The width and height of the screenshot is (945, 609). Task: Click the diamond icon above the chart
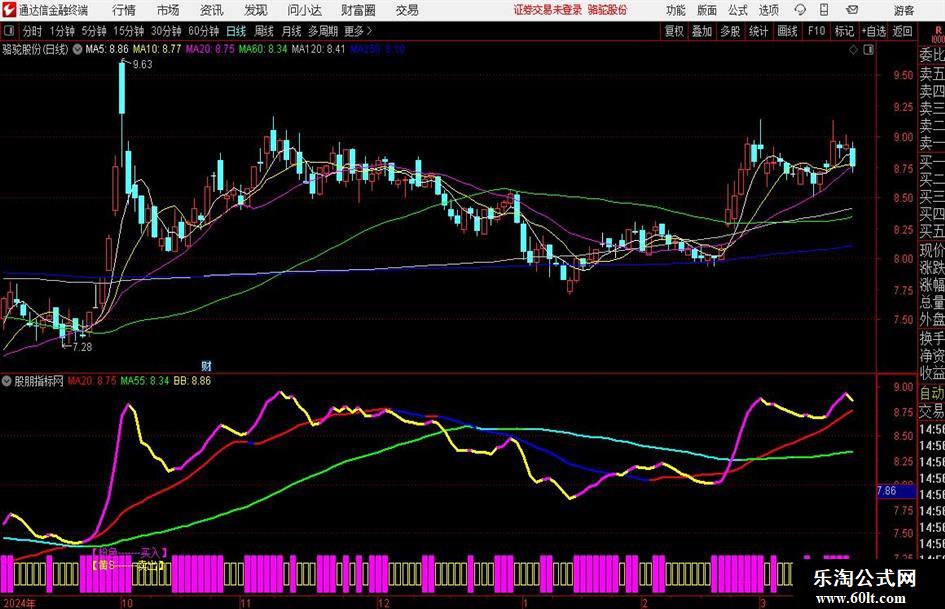(853, 50)
